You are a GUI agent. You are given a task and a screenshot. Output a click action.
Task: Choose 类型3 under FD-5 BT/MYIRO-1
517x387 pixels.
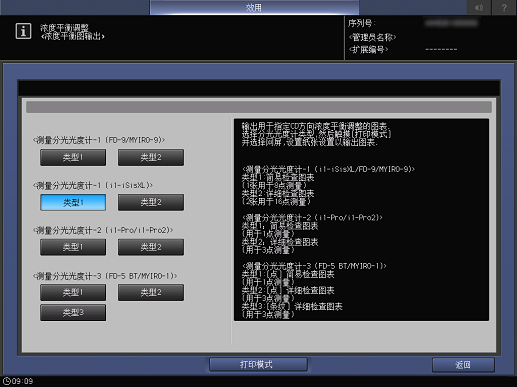(73, 313)
